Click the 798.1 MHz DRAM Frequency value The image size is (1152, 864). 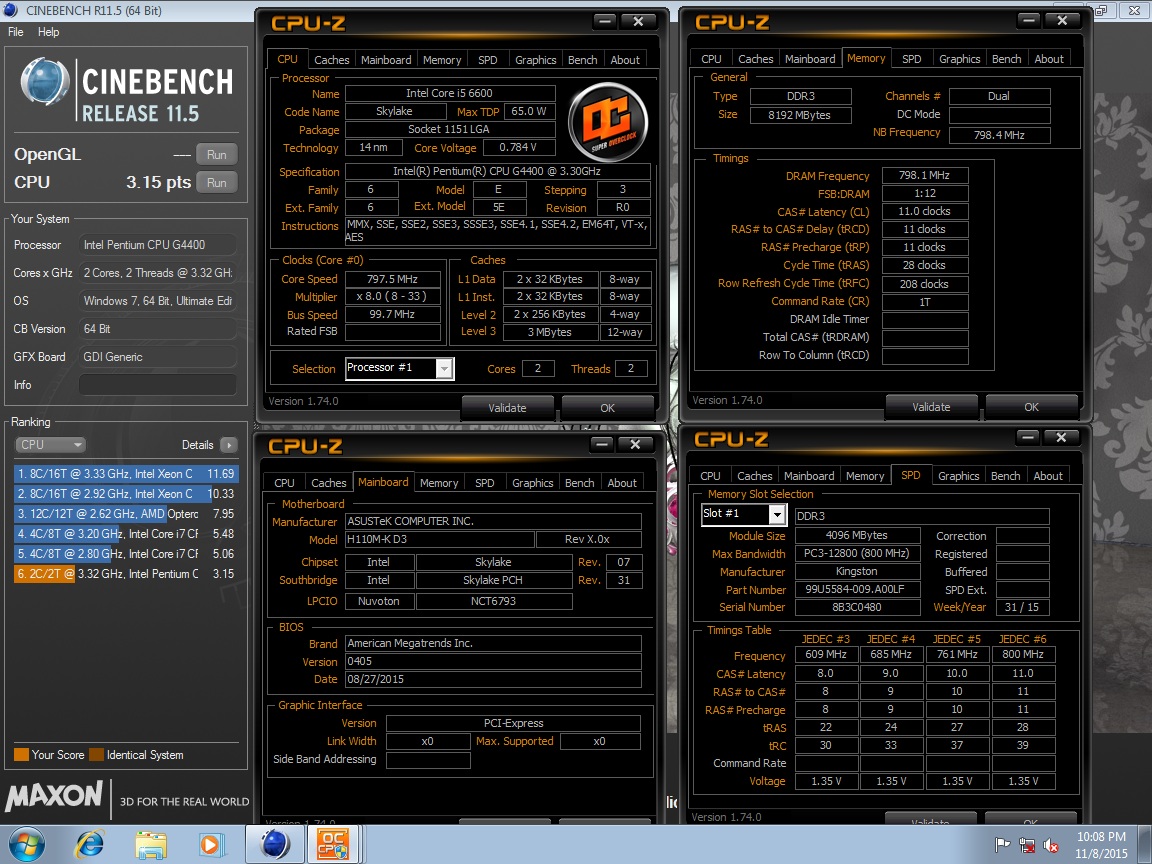point(924,175)
